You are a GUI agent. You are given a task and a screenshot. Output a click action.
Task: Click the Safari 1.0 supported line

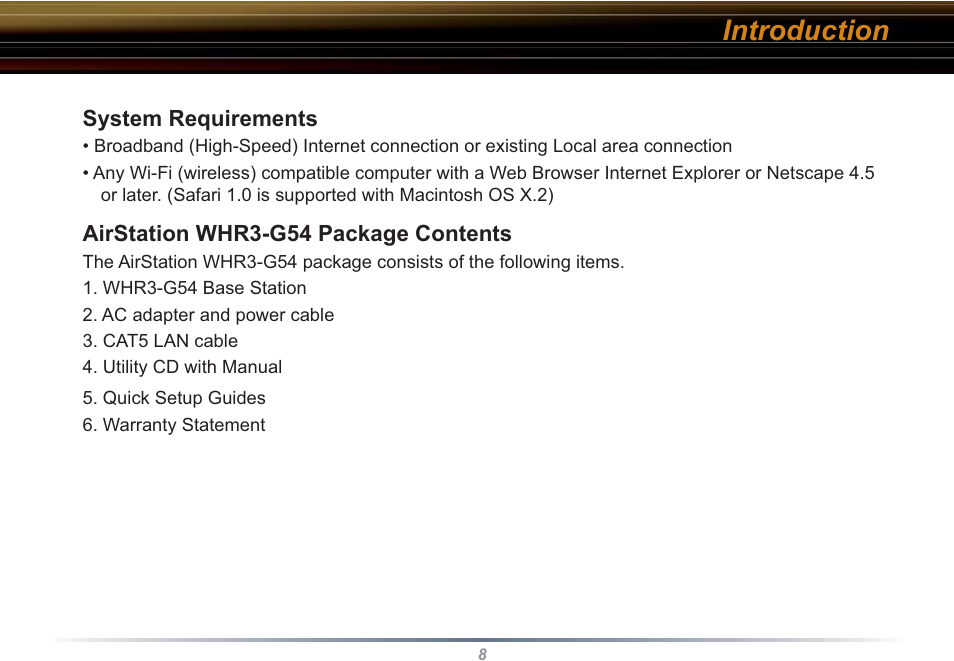pyautogui.click(x=327, y=195)
